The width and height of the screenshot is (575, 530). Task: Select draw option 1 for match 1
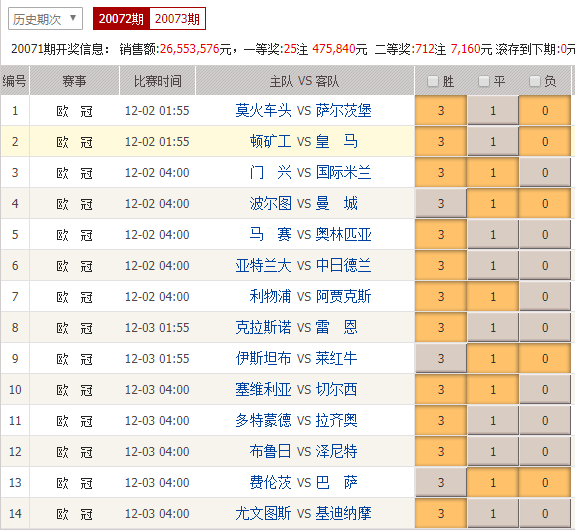[493, 110]
